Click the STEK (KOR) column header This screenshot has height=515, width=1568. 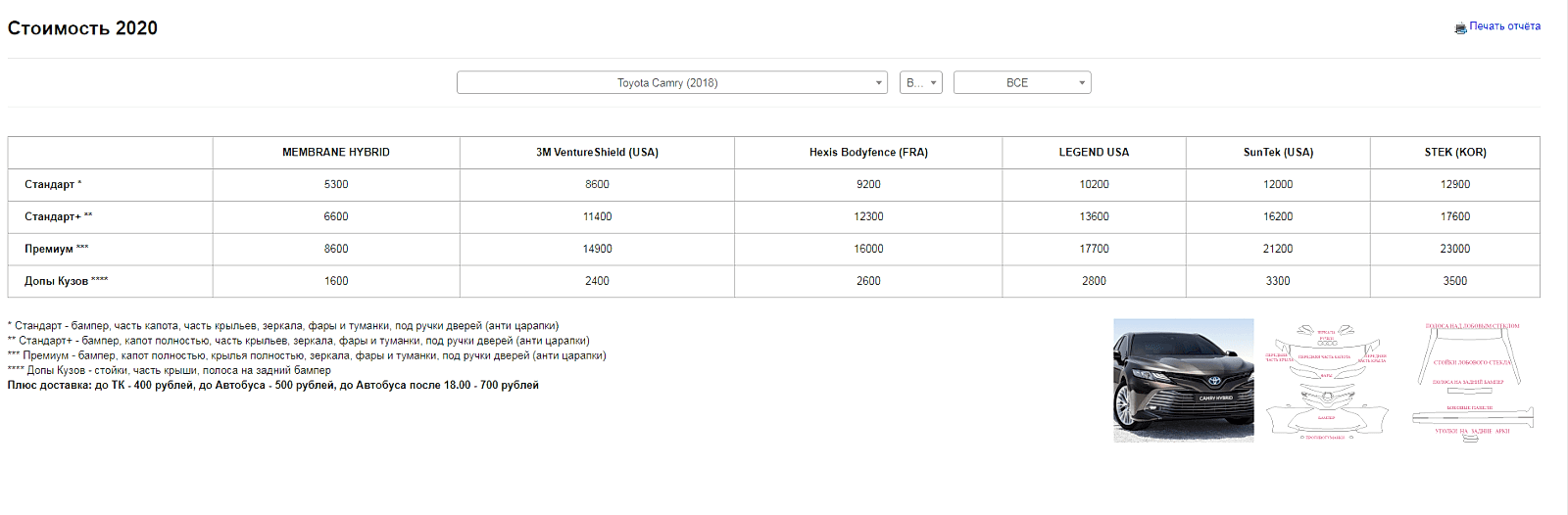point(1455,153)
